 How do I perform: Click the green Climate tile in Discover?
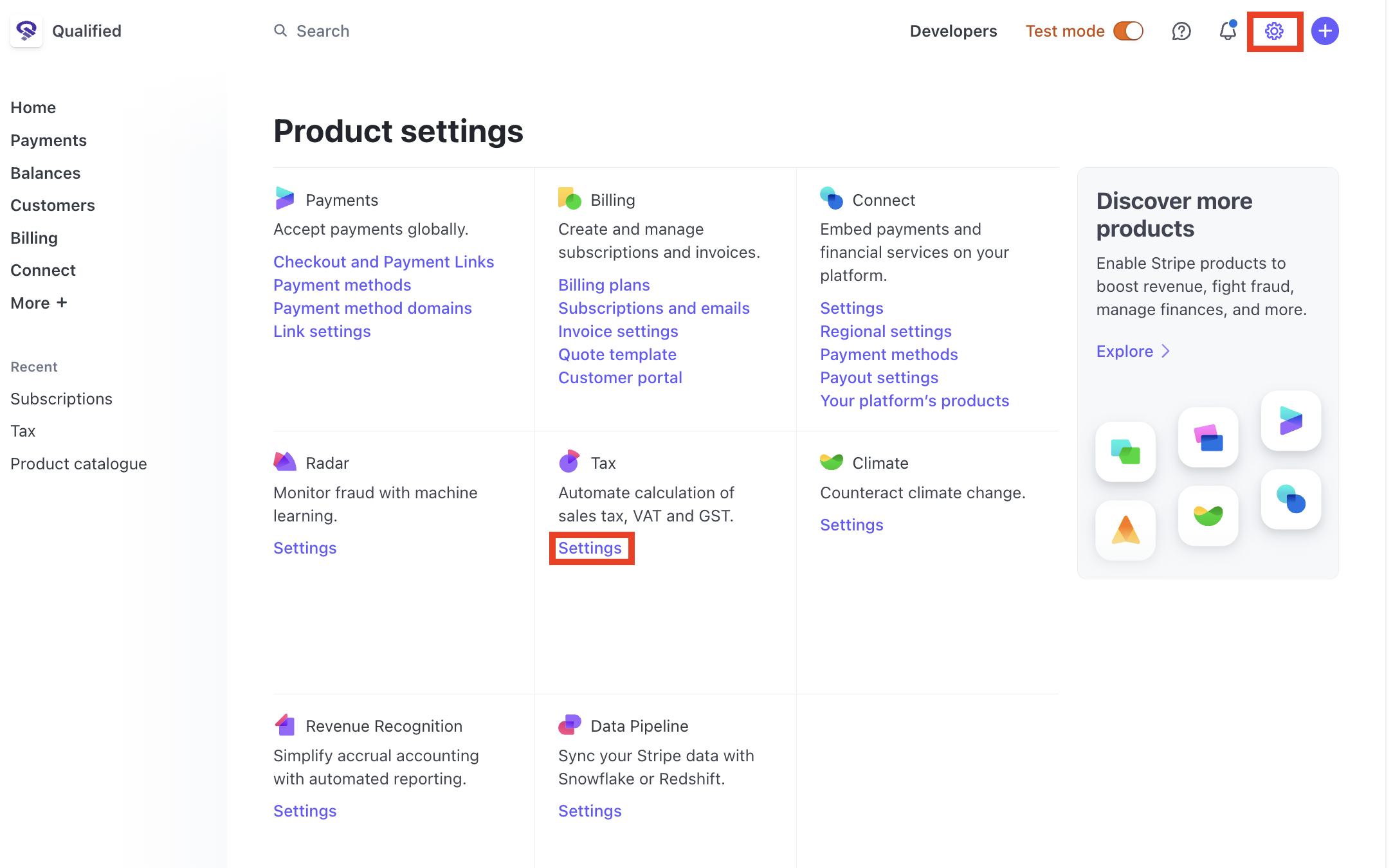(1208, 516)
